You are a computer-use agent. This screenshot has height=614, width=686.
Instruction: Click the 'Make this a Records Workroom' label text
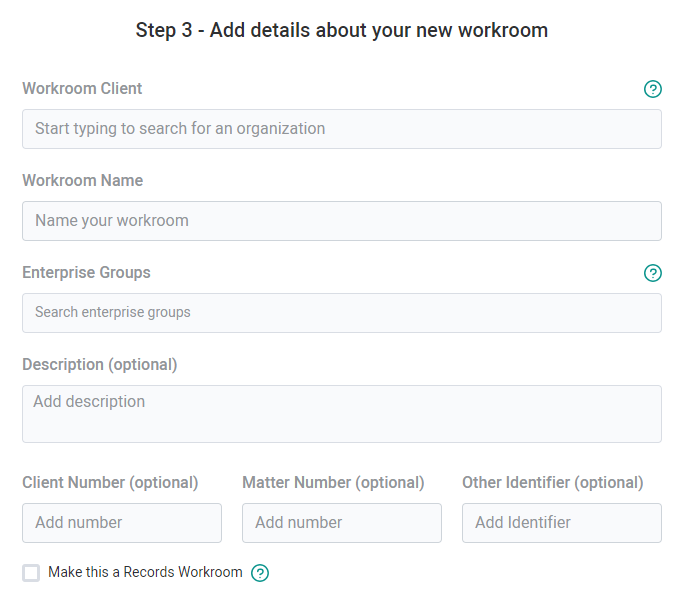(145, 573)
